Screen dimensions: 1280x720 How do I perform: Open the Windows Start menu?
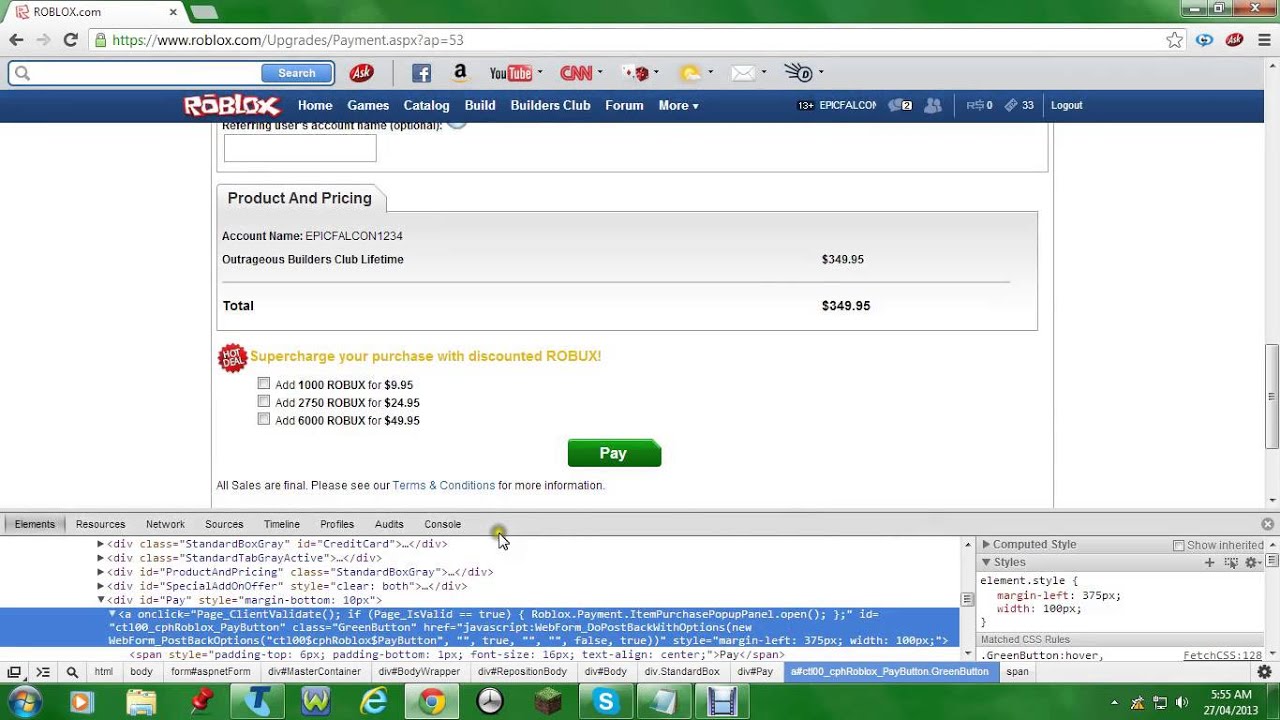pos(25,701)
